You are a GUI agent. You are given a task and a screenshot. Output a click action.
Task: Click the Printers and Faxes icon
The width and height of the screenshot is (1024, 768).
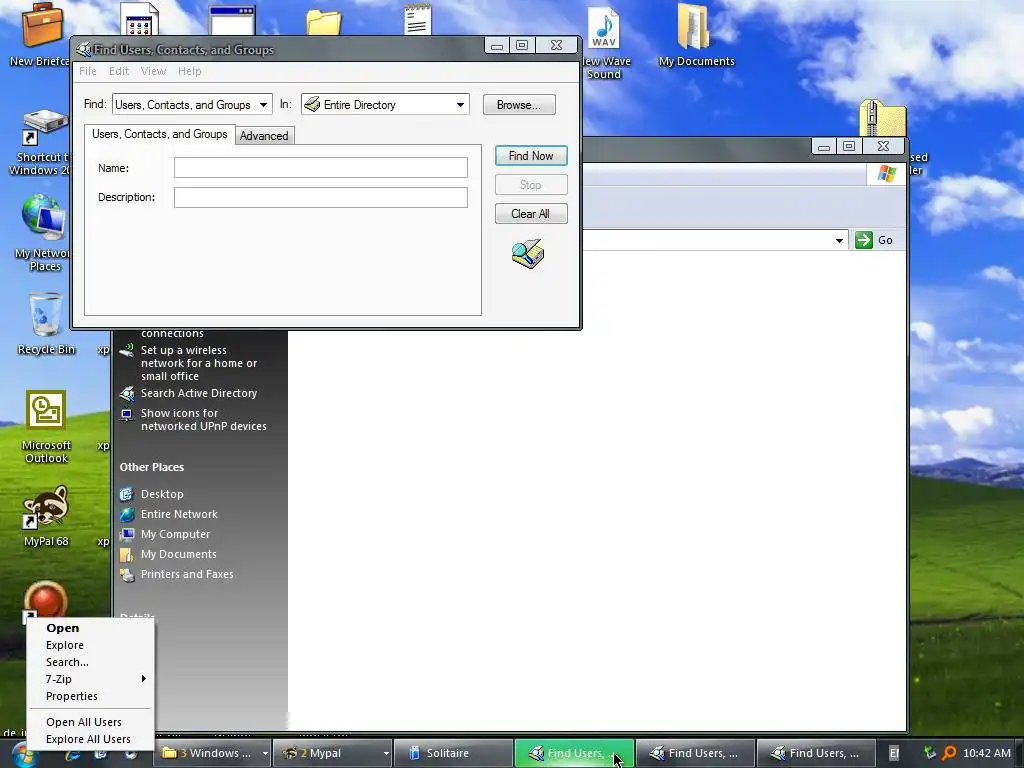[x=127, y=575]
